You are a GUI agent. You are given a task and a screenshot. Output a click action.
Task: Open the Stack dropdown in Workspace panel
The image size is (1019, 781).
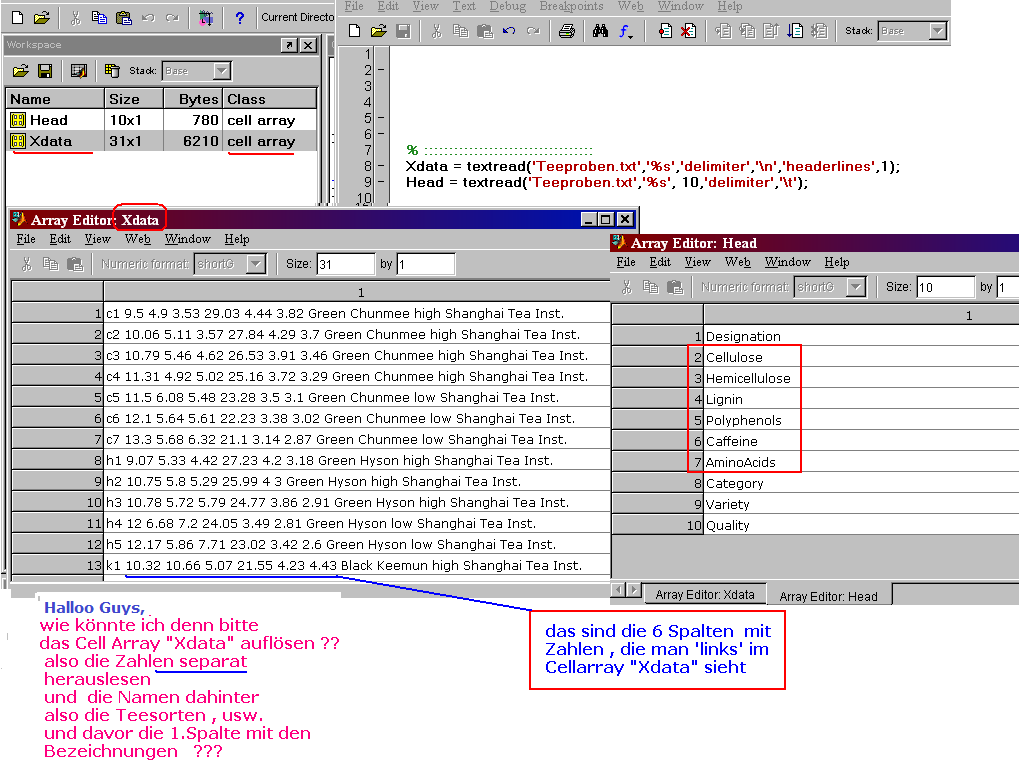point(222,71)
